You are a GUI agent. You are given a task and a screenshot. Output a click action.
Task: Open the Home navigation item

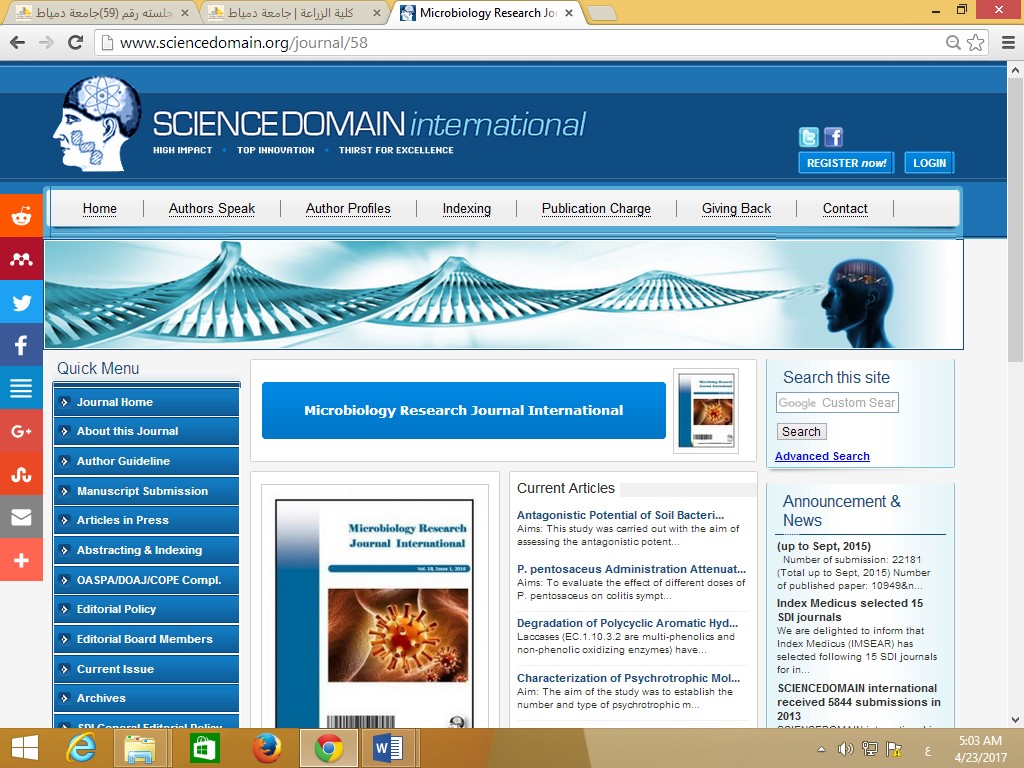coord(99,208)
